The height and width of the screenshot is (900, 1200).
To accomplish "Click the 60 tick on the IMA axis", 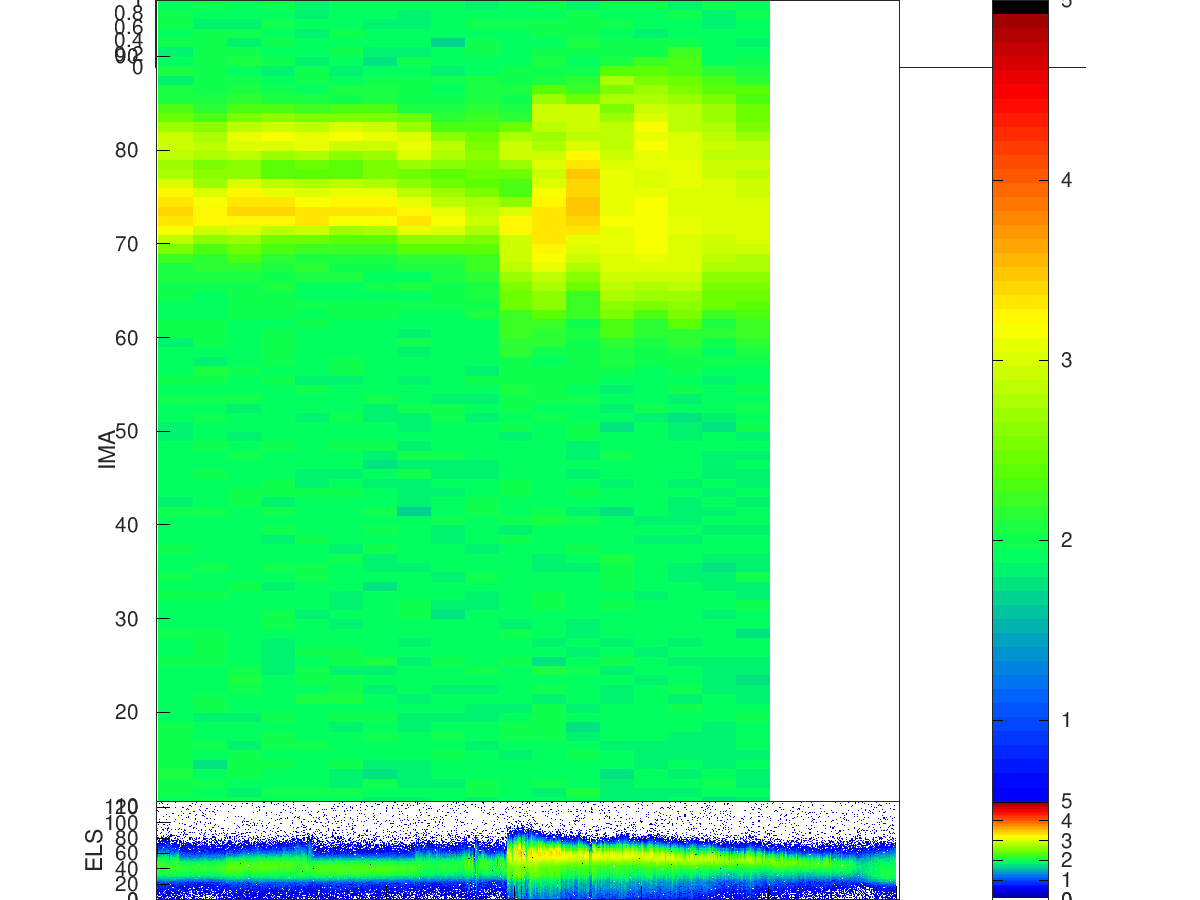I will click(x=126, y=338).
